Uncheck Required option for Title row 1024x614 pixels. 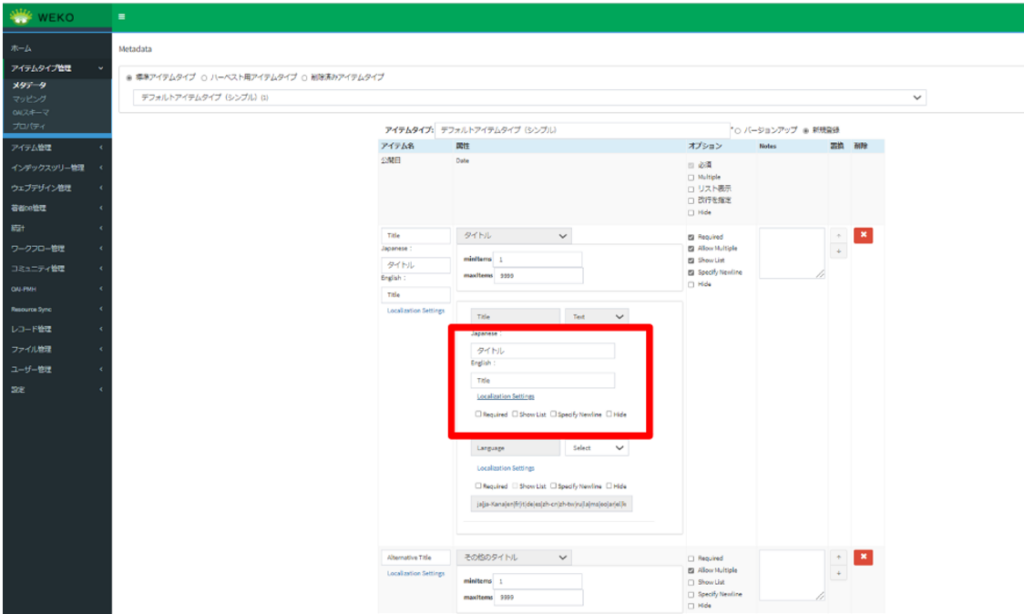tap(691, 237)
